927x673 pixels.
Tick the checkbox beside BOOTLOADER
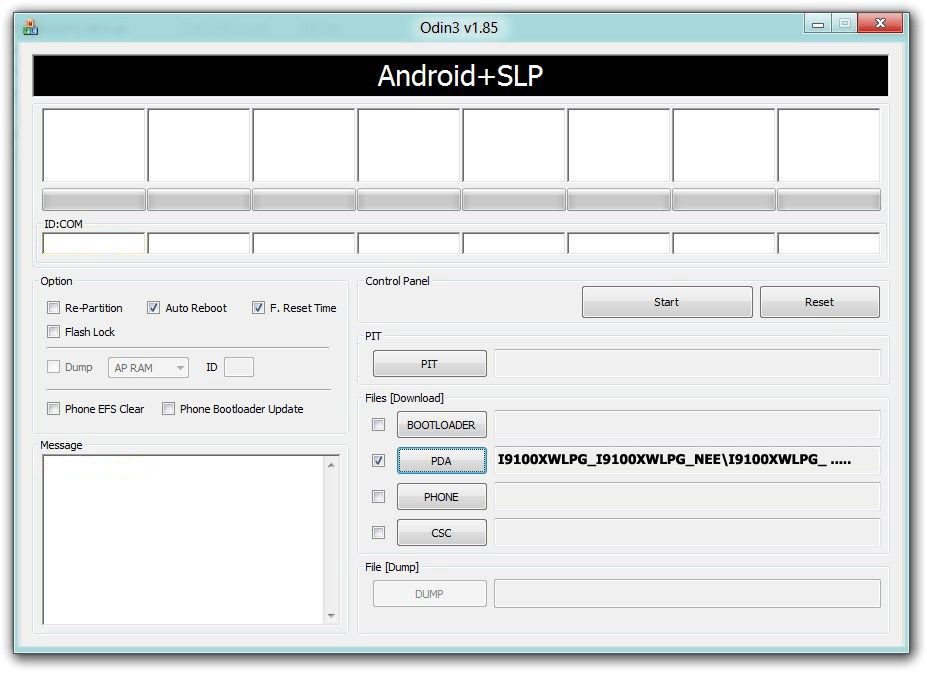pyautogui.click(x=378, y=425)
